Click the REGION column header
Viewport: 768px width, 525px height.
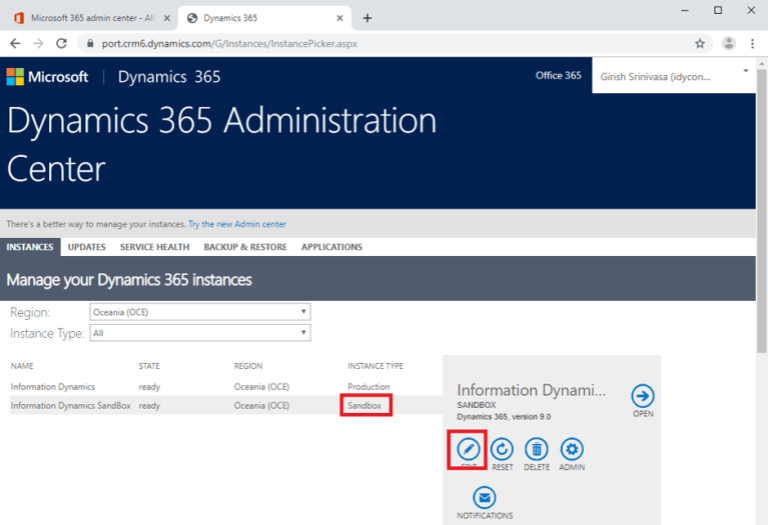tap(248, 366)
